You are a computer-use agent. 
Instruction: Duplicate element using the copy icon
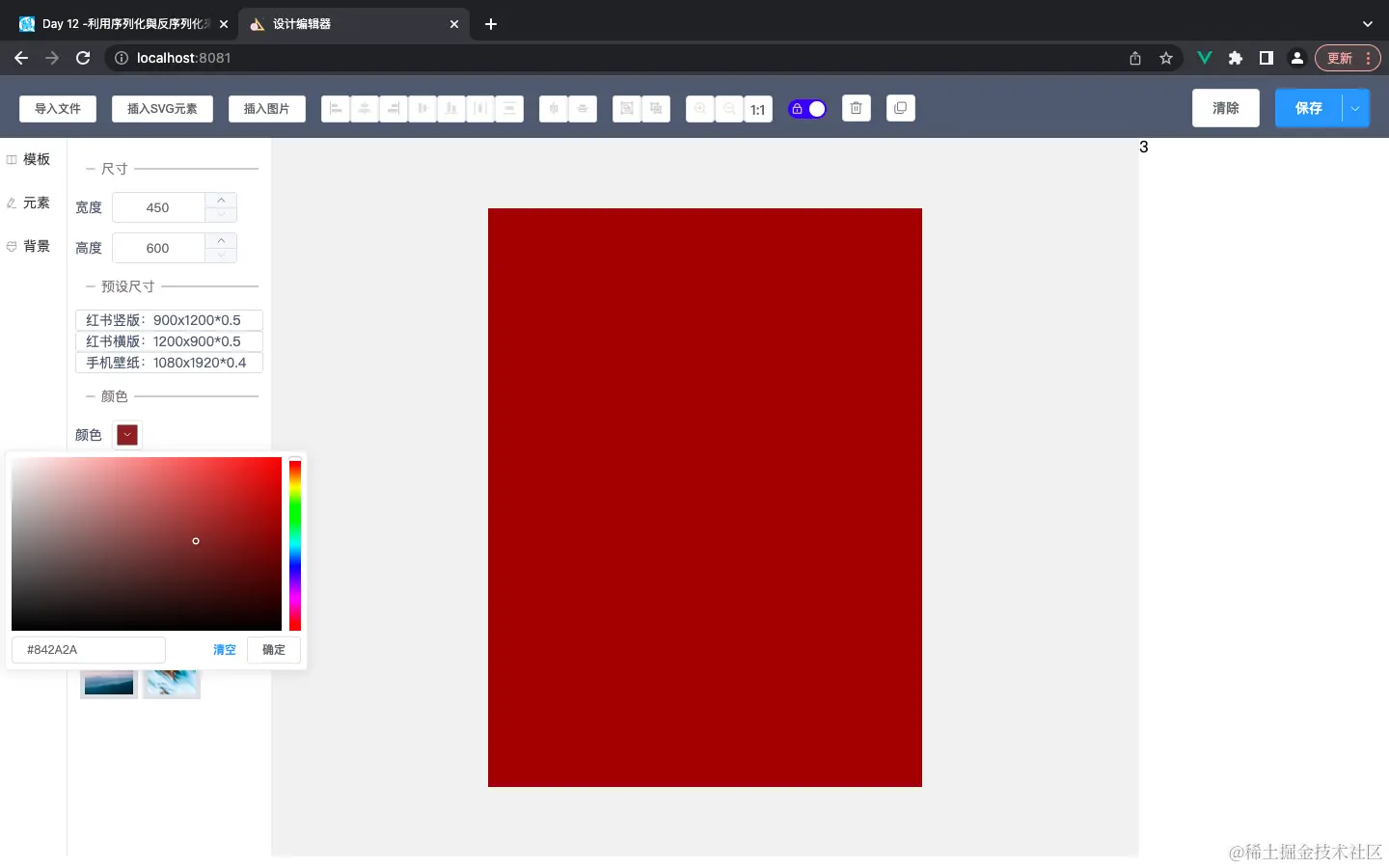(901, 108)
